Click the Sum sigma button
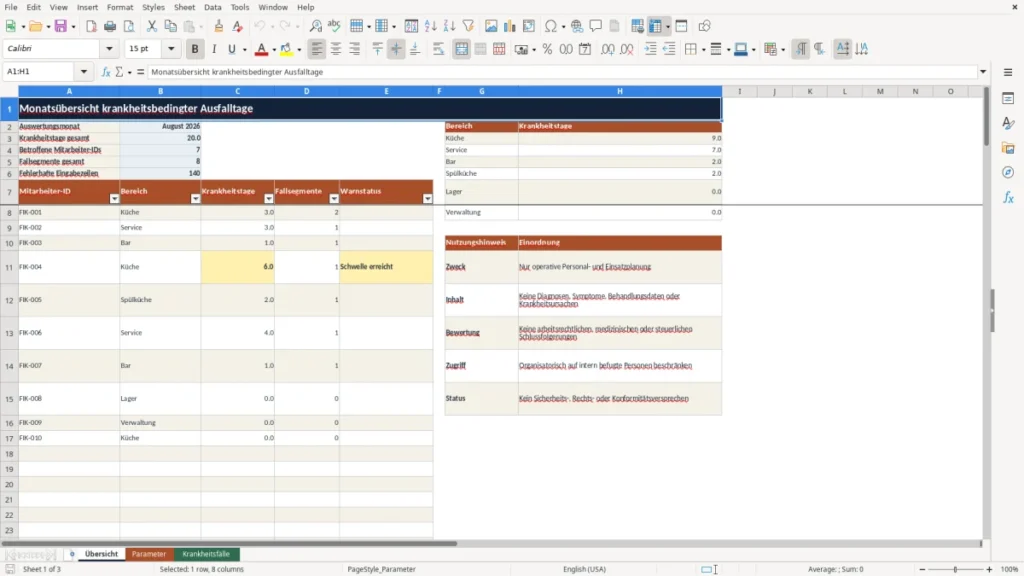 coord(120,72)
